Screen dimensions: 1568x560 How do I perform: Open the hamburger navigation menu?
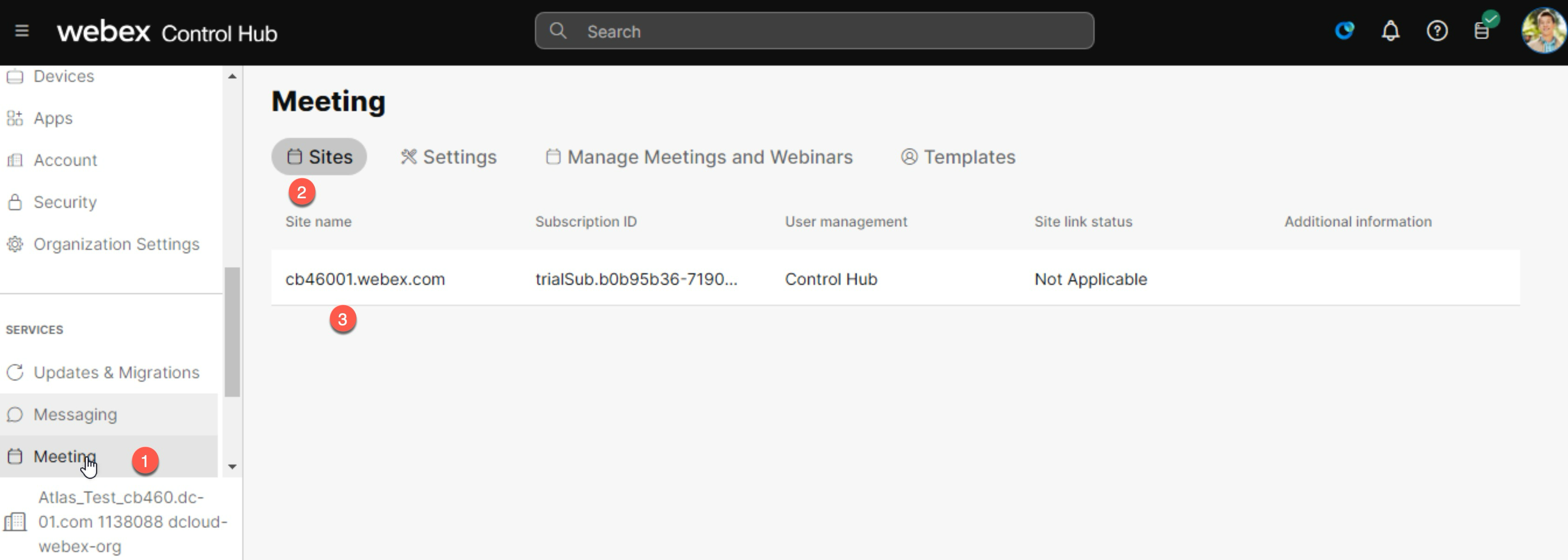point(22,30)
